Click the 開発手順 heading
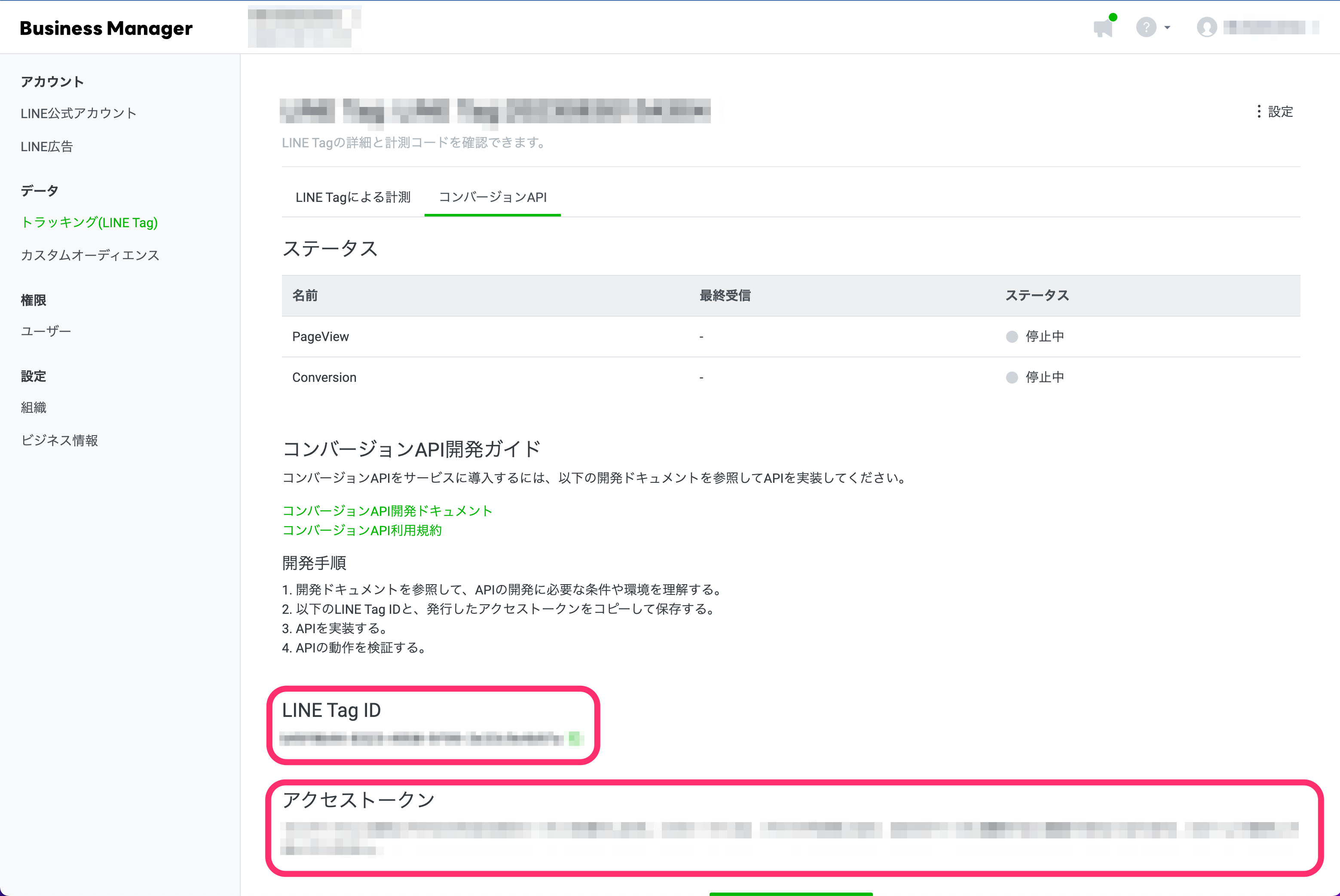This screenshot has height=896, width=1340. tap(315, 563)
